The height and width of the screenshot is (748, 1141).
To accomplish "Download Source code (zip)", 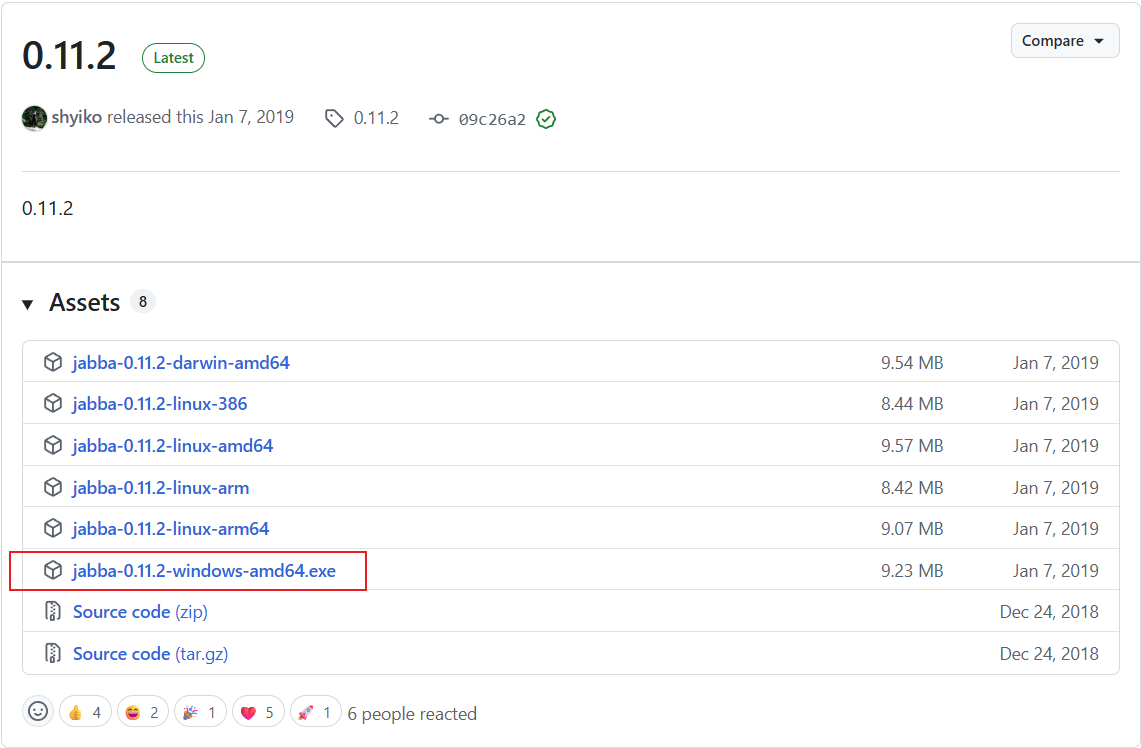I will tap(140, 612).
